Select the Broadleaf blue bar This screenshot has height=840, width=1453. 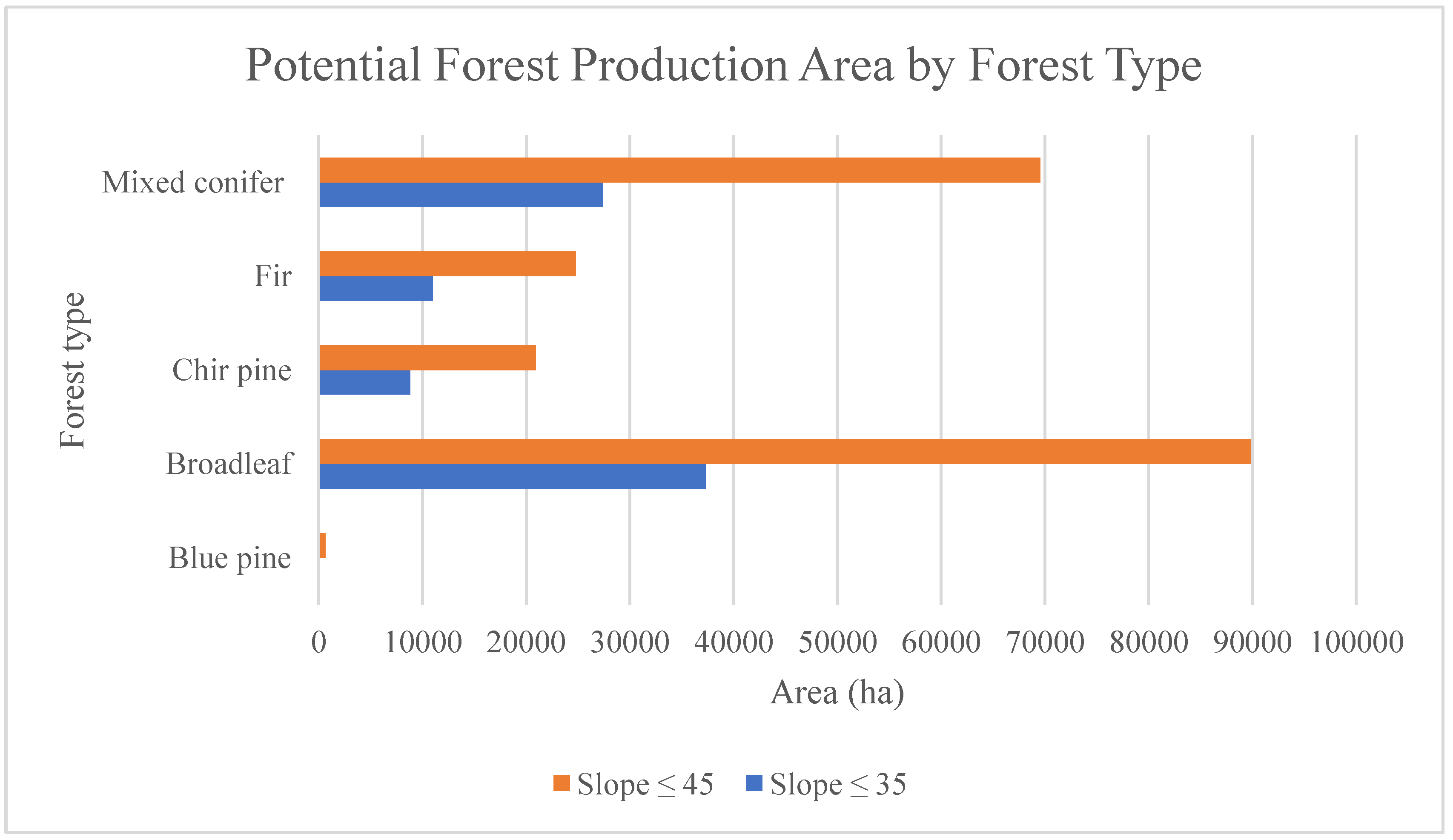tap(513, 476)
